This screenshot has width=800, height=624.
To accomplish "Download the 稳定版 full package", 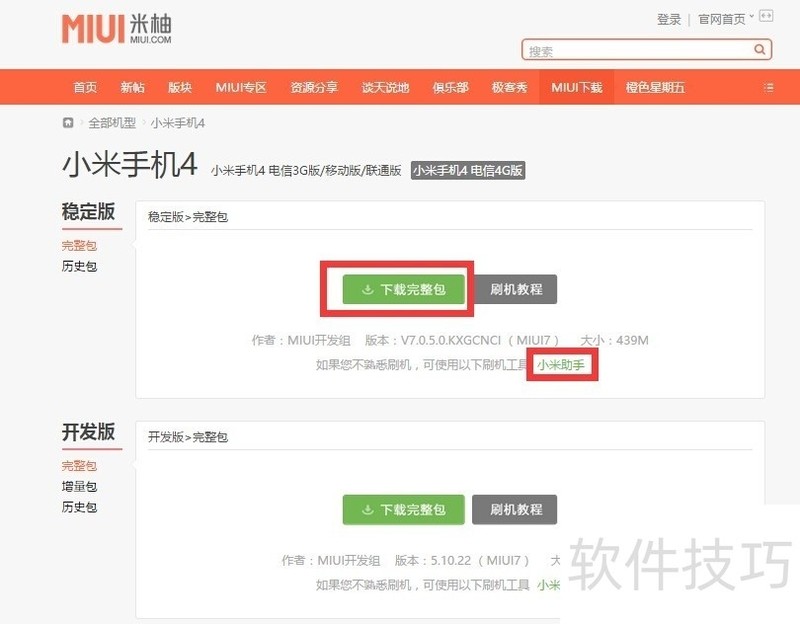I will pyautogui.click(x=404, y=289).
